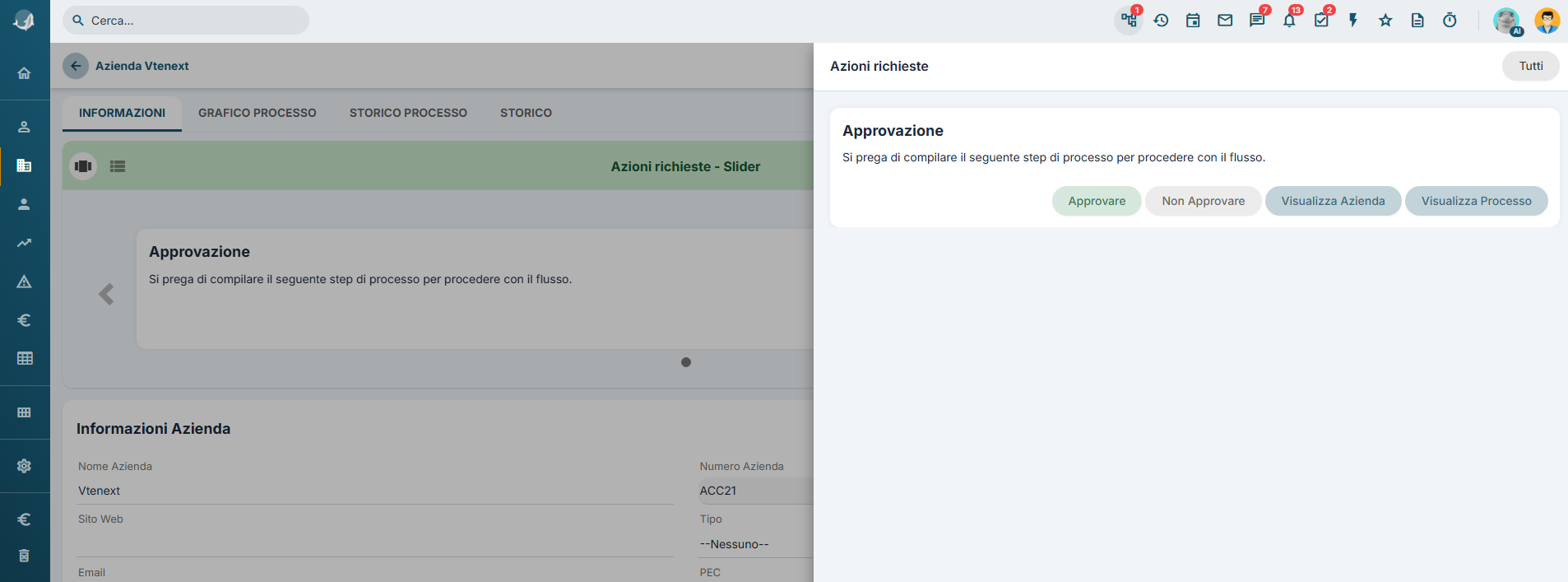Open the chat messages icon with badge 7

tap(1257, 21)
